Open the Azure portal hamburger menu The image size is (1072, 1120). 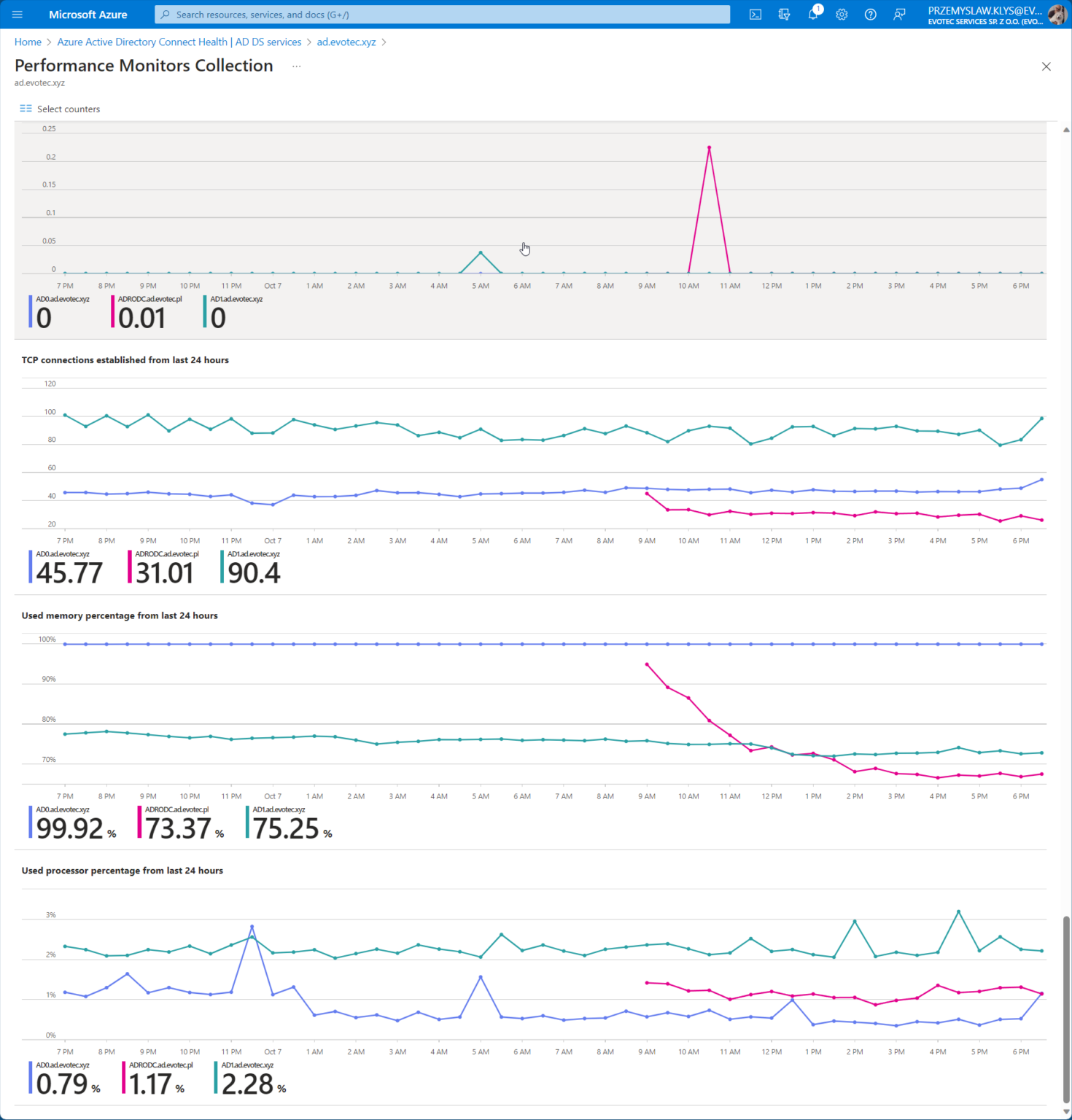tap(18, 15)
